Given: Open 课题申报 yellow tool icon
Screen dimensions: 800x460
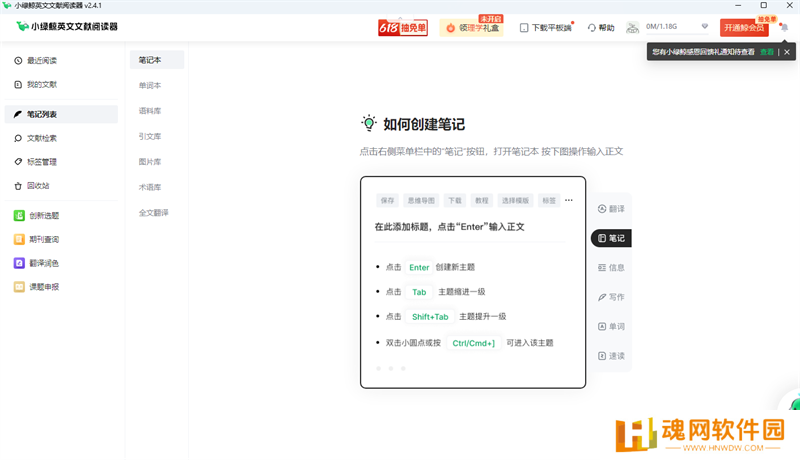Looking at the screenshot, I should [19, 287].
